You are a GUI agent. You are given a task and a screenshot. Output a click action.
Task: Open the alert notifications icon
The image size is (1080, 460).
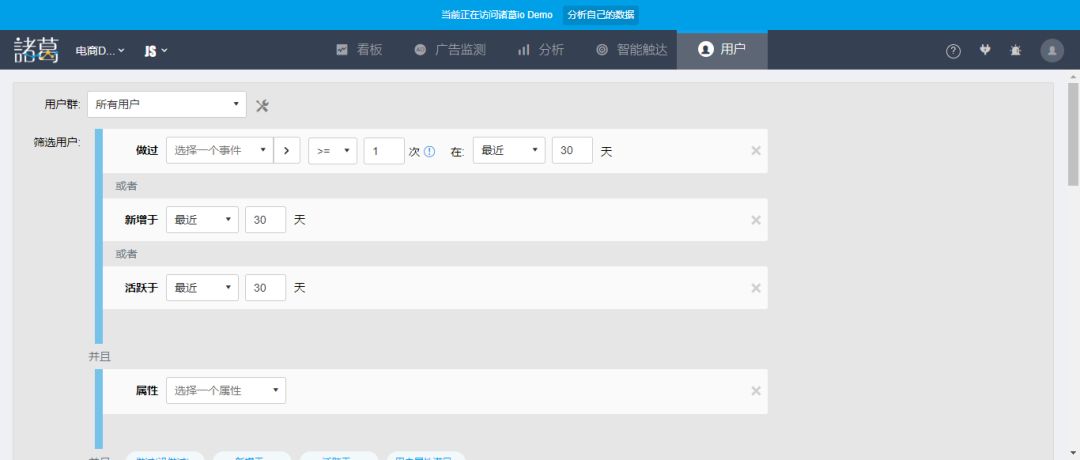pos(1015,50)
